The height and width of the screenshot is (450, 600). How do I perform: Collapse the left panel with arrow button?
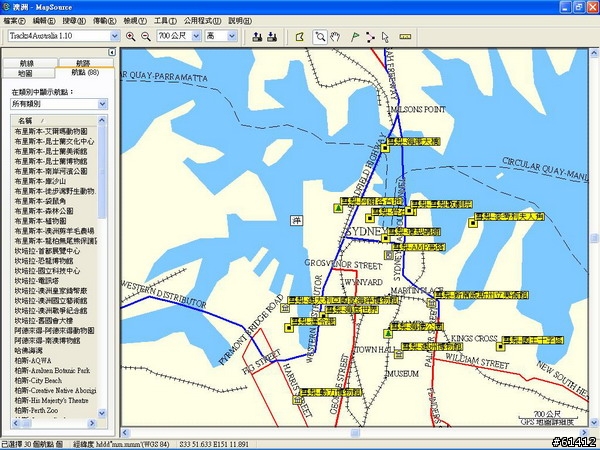pyautogui.click(x=112, y=52)
